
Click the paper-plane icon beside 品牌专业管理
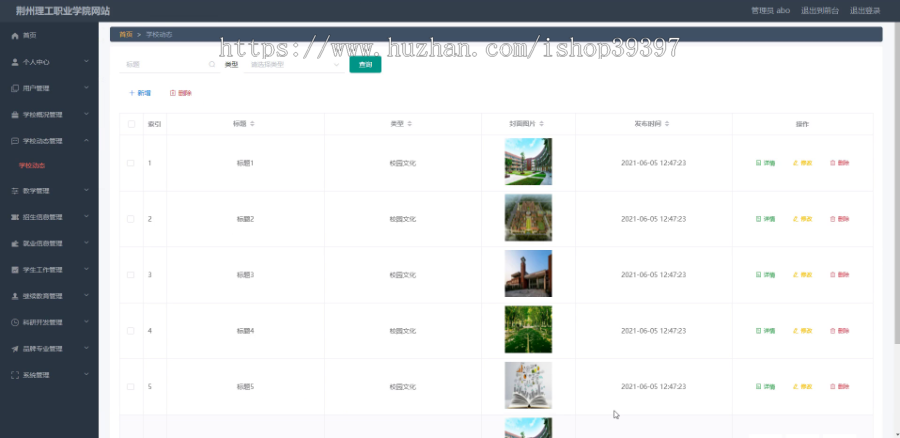[15, 349]
